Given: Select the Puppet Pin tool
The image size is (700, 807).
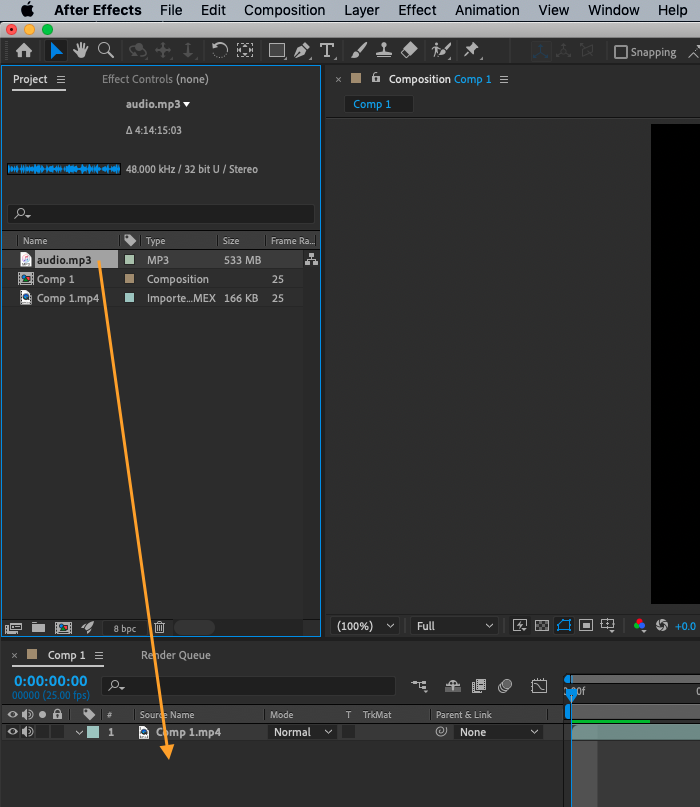Looking at the screenshot, I should click(470, 51).
